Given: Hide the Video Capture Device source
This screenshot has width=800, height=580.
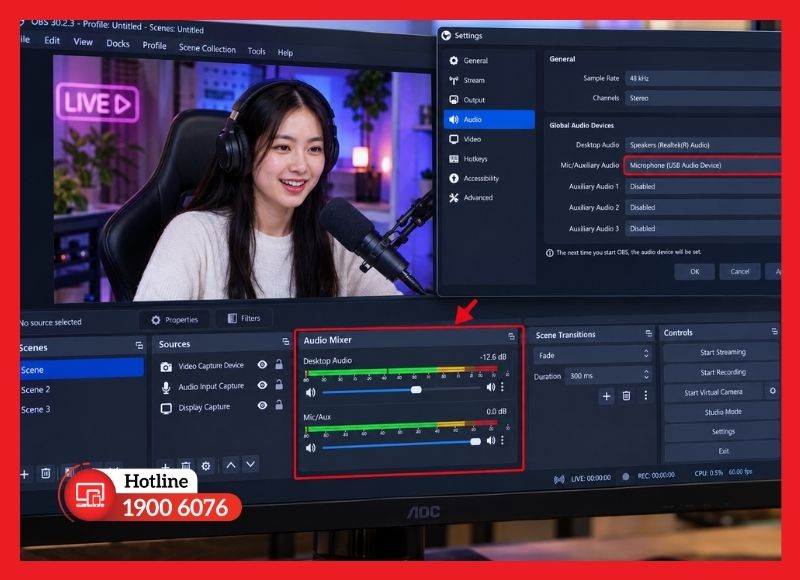Looking at the screenshot, I should tap(262, 364).
